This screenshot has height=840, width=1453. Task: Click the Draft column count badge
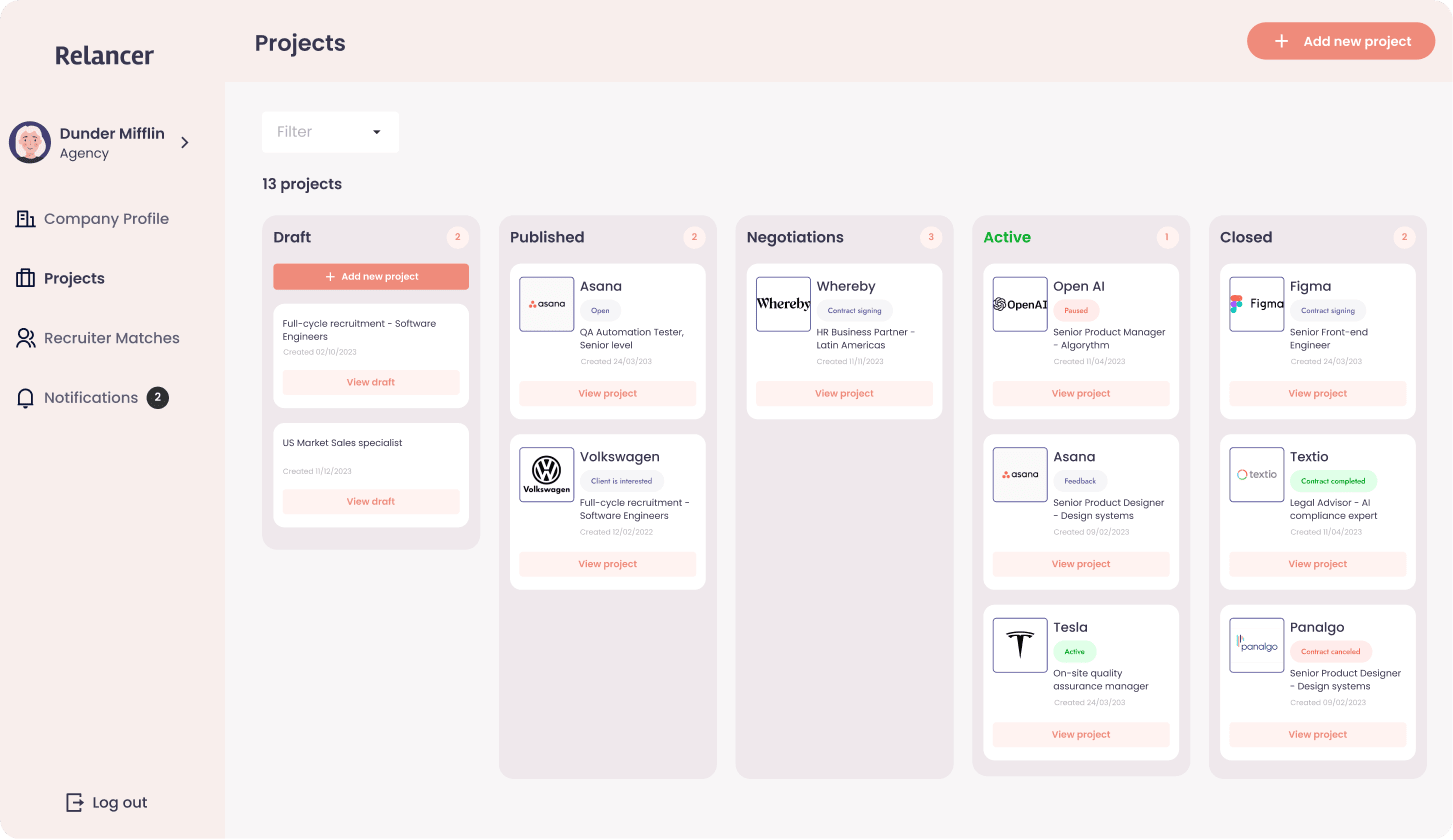(x=458, y=237)
